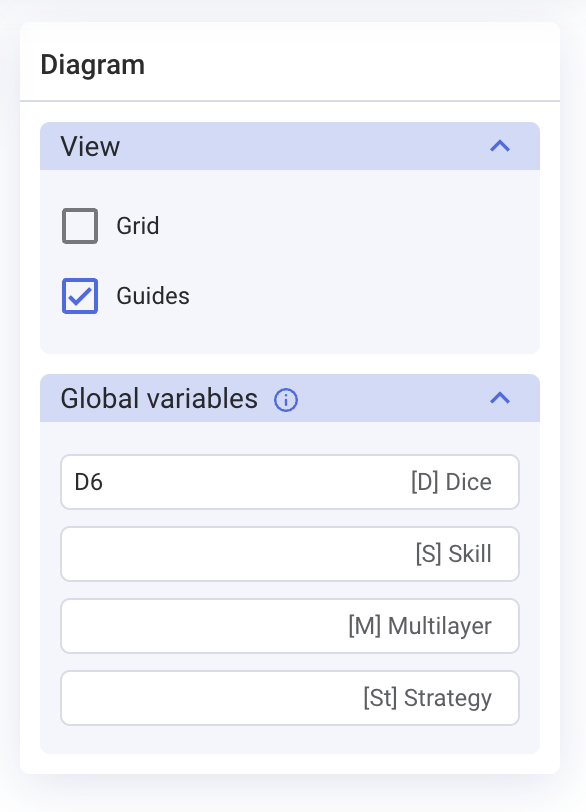The height and width of the screenshot is (812, 586).
Task: Click the View section header title
Action: click(90, 146)
